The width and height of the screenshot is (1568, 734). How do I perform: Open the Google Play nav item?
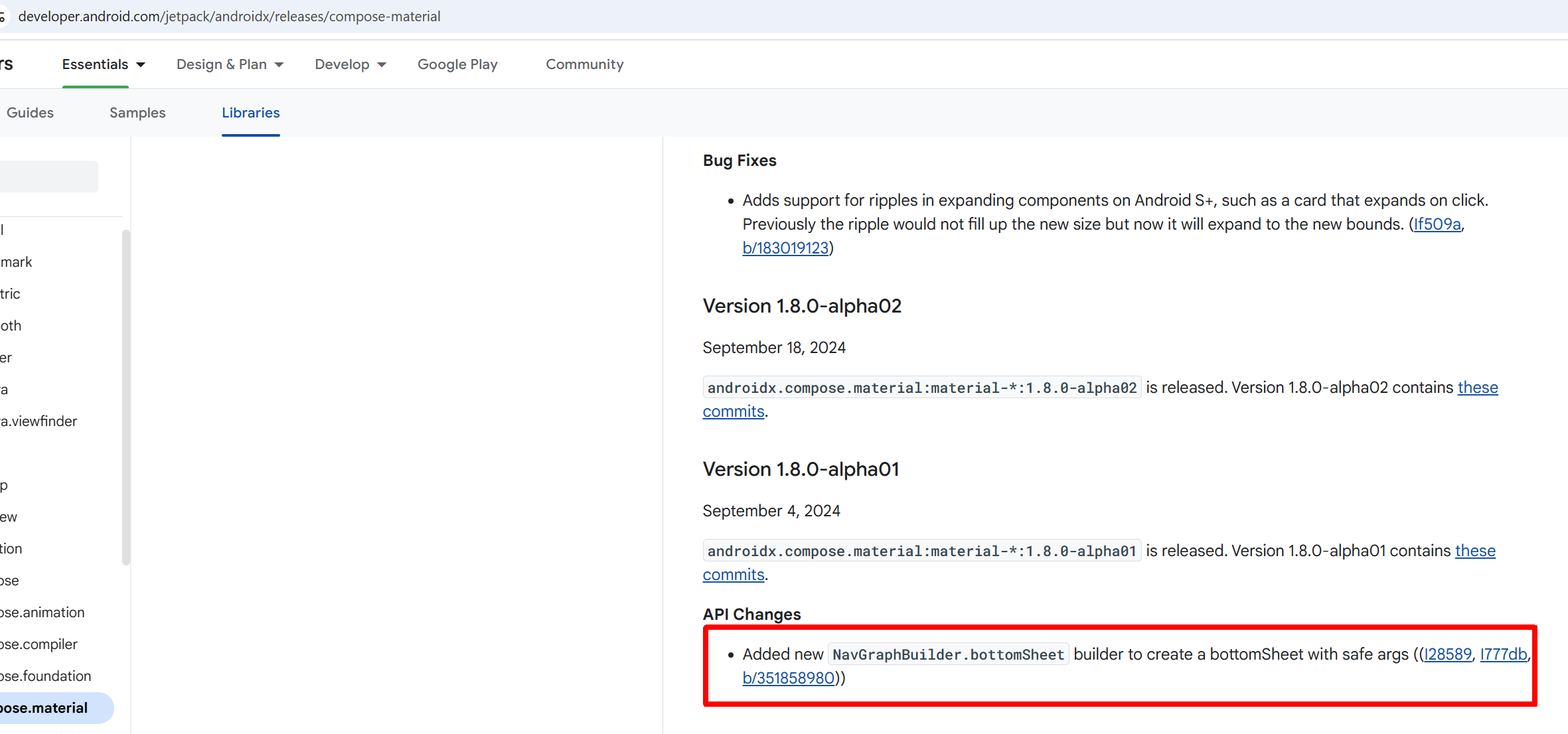coord(457,64)
